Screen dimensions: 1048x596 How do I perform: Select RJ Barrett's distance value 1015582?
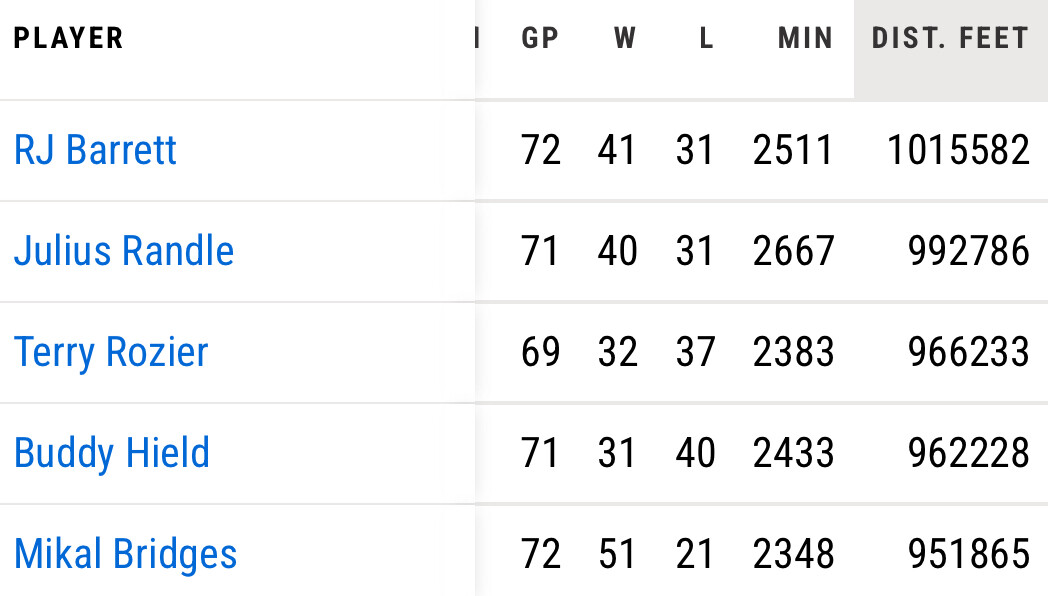click(x=958, y=150)
